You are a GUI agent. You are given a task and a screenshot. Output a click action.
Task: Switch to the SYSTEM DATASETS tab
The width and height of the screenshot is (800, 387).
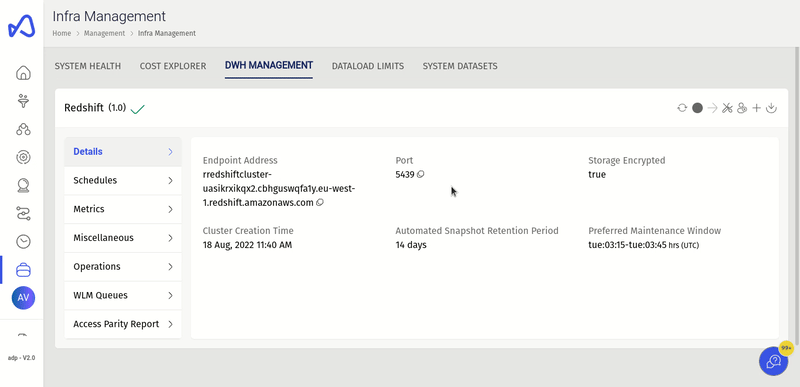(460, 66)
